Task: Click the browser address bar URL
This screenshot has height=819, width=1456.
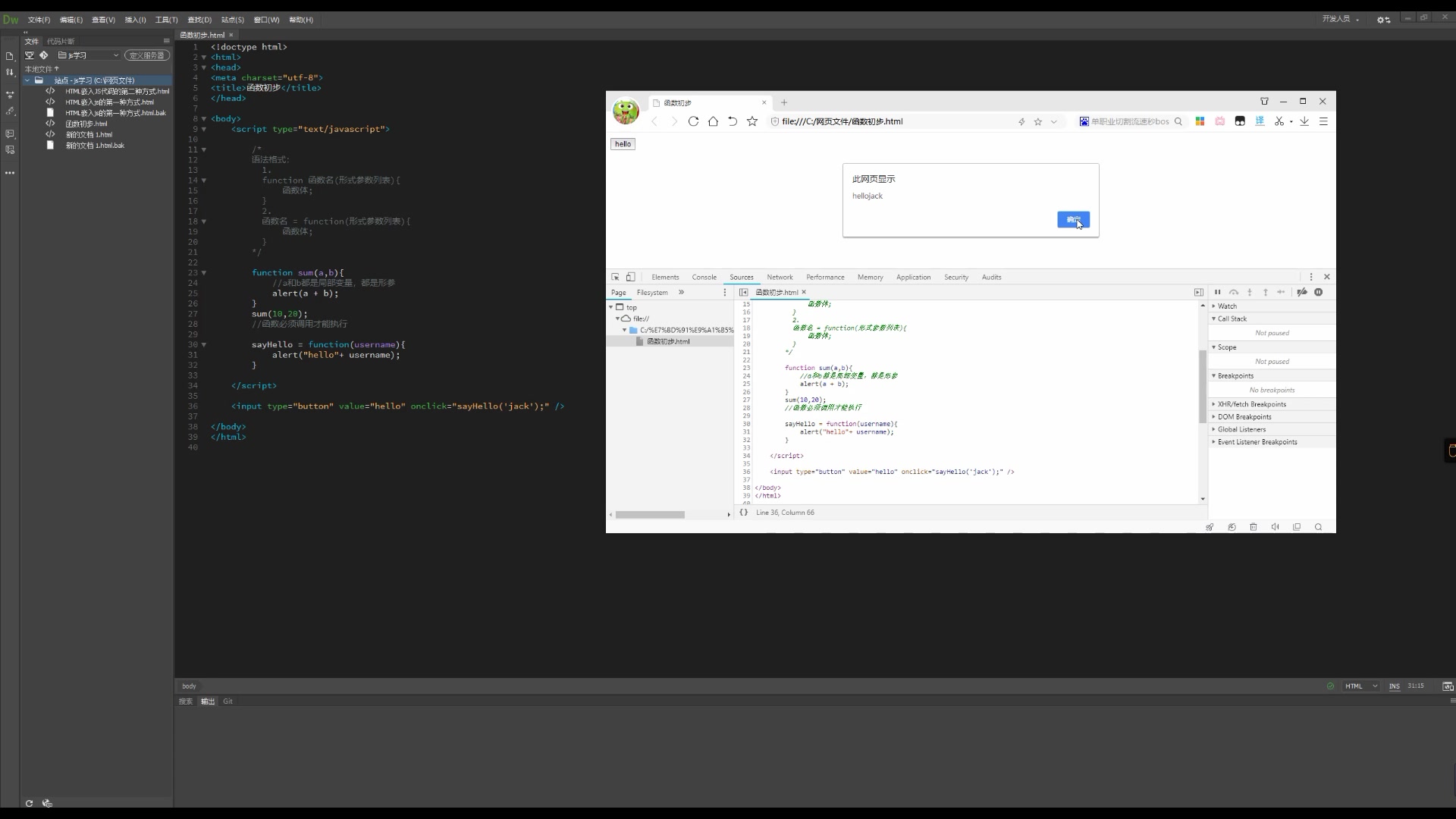Action: click(842, 121)
